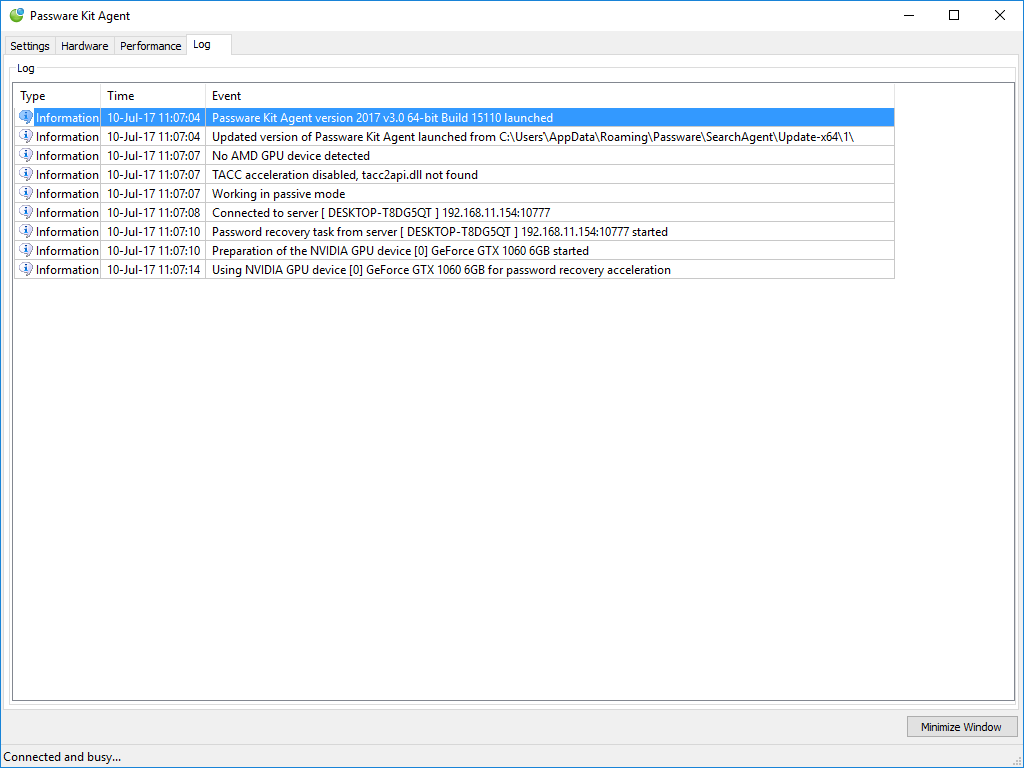1024x768 pixels.
Task: Click info icon of 'TACC acceleration disabled' row
Action: tap(26, 174)
